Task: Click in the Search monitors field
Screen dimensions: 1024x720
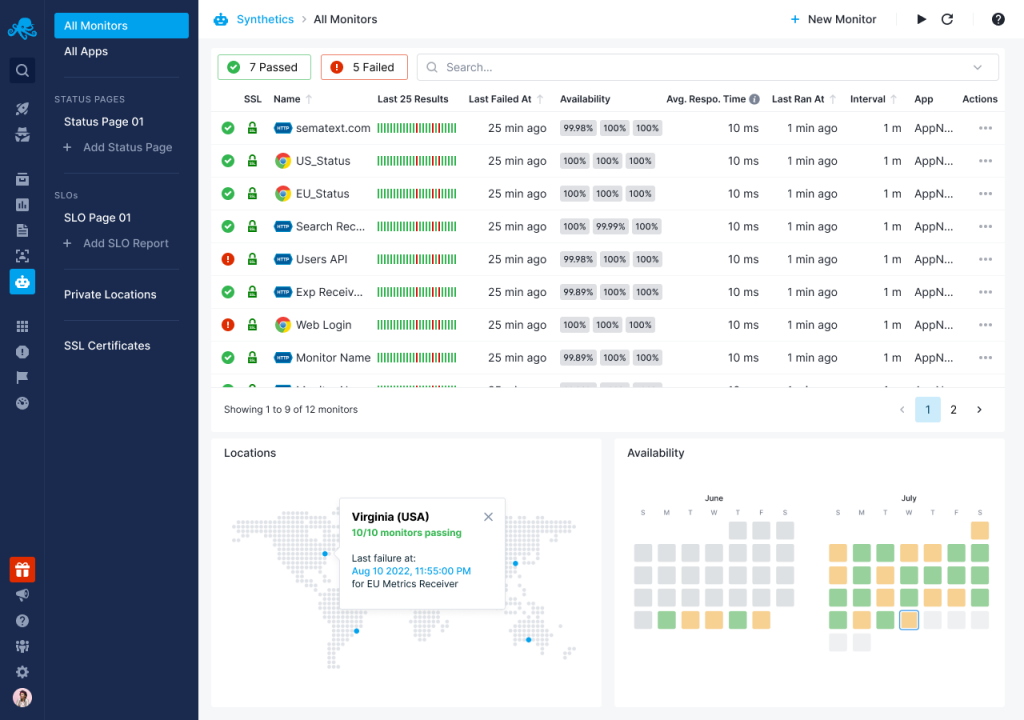Action: [x=707, y=67]
